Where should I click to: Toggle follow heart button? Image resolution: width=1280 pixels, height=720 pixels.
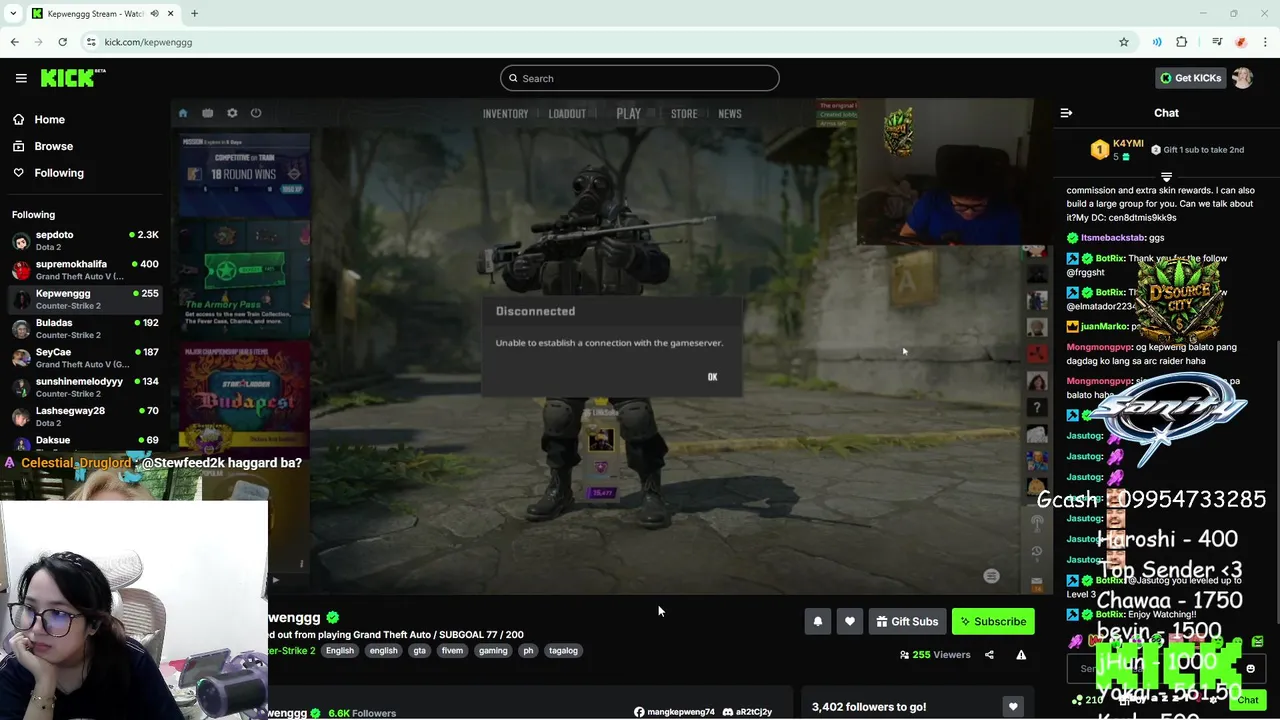(849, 621)
